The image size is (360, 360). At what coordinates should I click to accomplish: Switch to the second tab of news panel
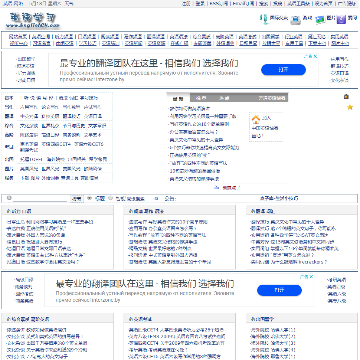[x=201, y=98]
